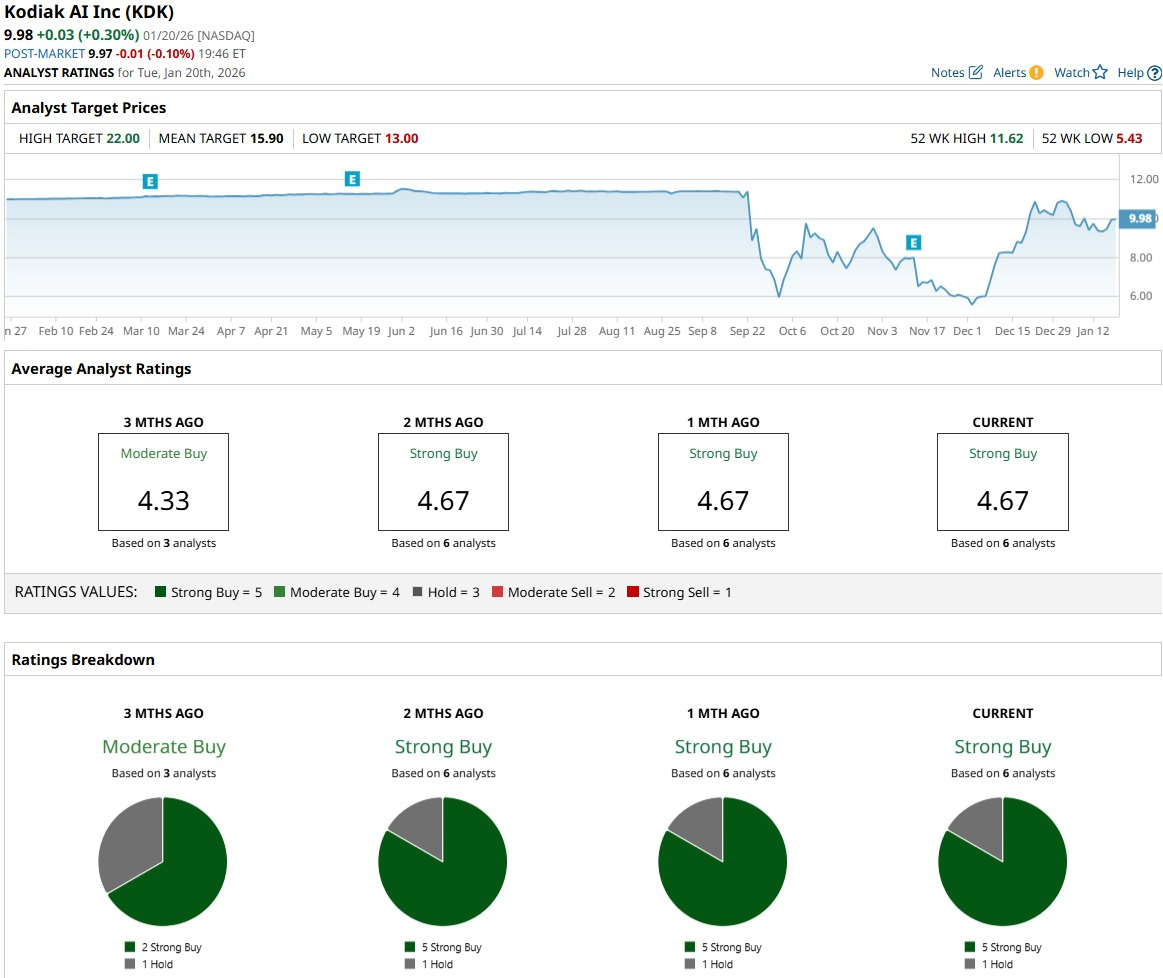Click the CURRENT ratings breakdown pie chart
This screenshot has width=1163, height=978.
point(1002,862)
